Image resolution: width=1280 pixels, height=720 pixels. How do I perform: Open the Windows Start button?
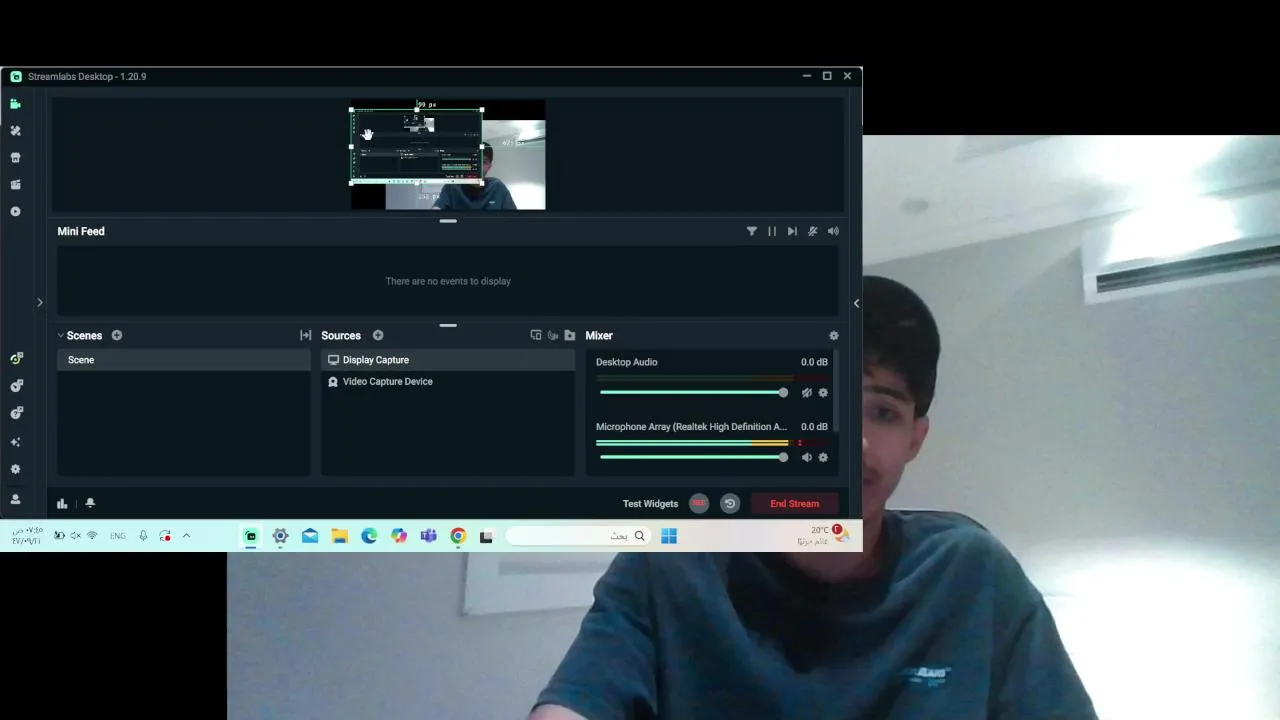pos(669,536)
